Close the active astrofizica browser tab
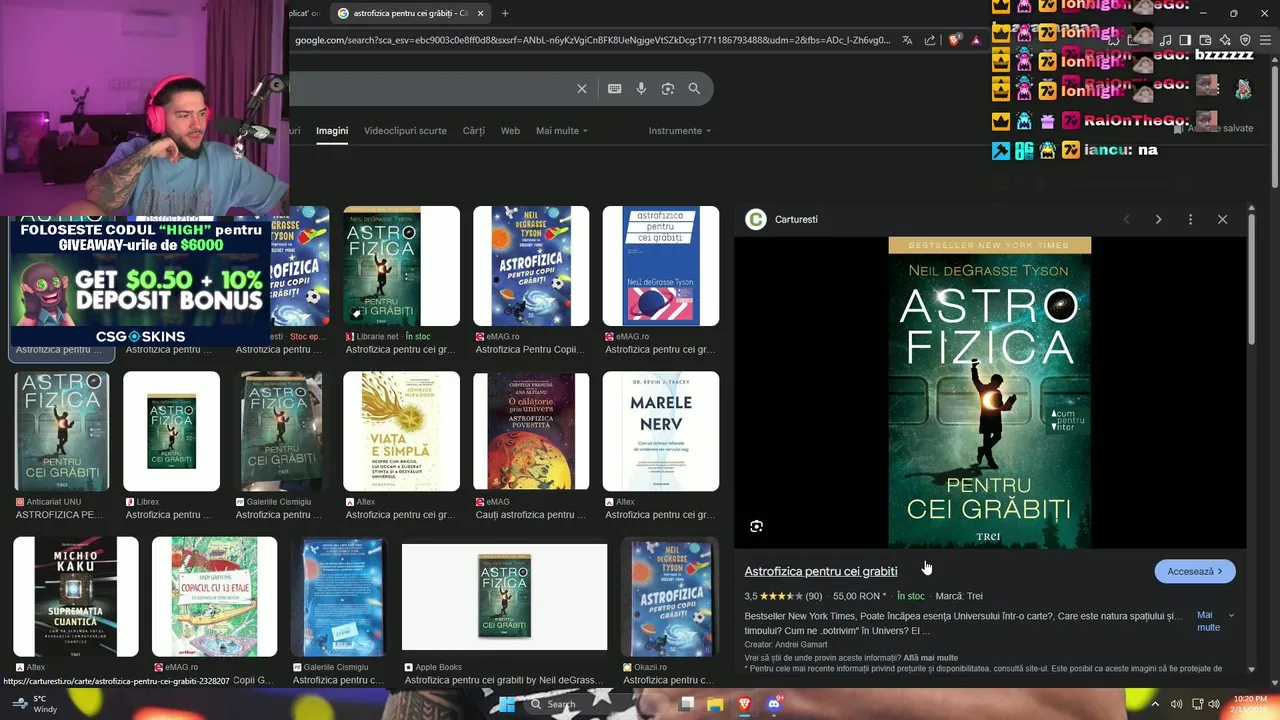Screen dimensions: 1280x720 point(481,13)
